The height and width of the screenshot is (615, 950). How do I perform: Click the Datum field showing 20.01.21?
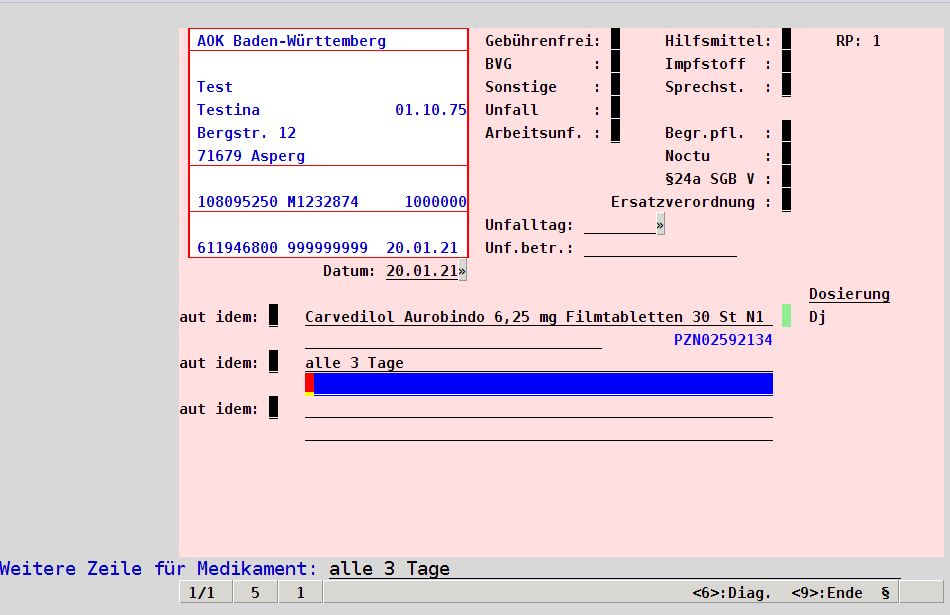422,270
